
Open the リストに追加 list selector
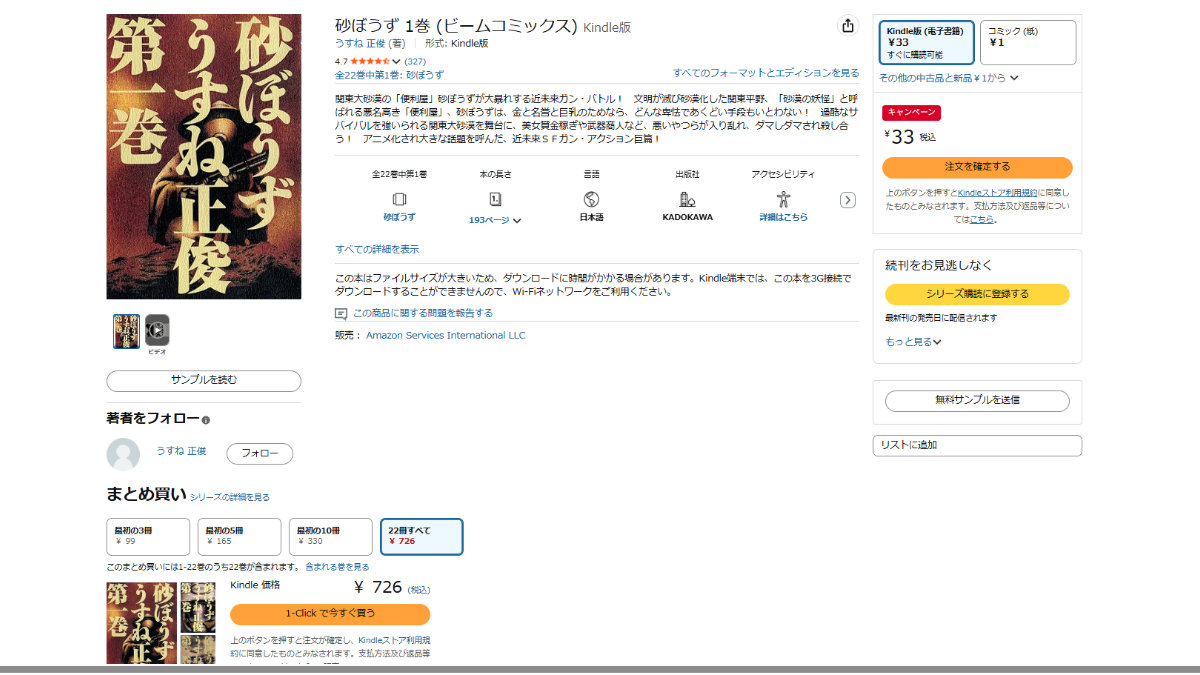(x=977, y=445)
